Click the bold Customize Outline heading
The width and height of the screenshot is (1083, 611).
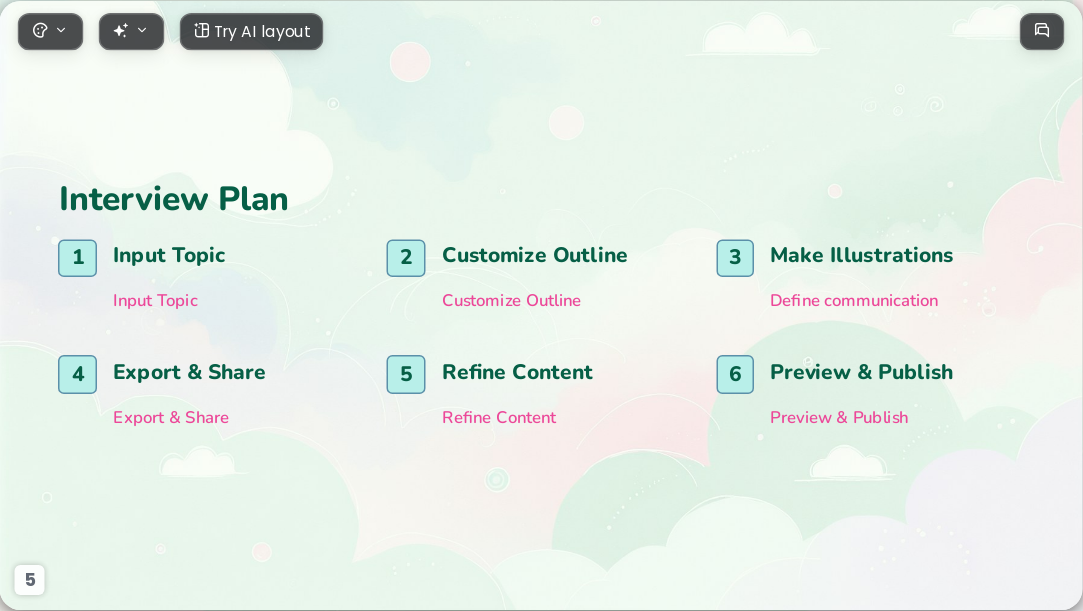[535, 255]
